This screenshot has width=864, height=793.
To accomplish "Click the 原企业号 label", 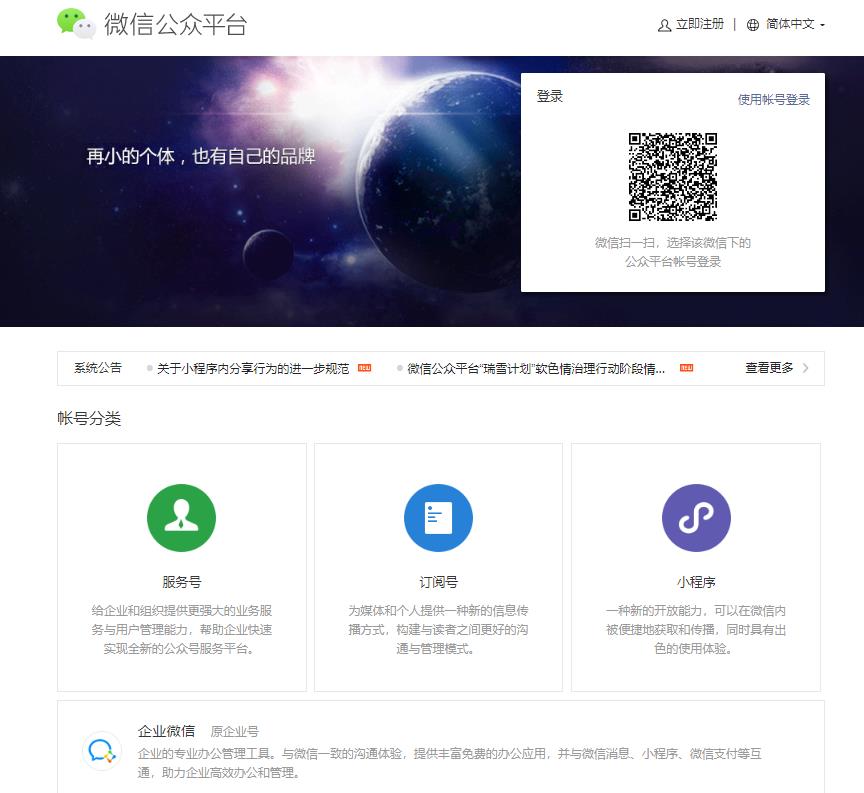I will [235, 732].
